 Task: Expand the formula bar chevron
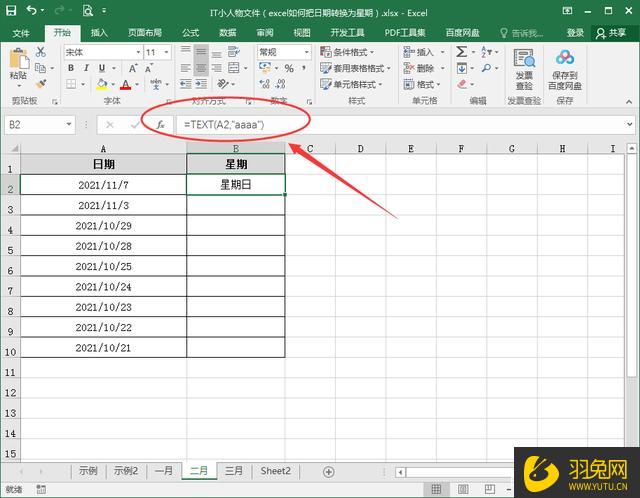(629, 124)
